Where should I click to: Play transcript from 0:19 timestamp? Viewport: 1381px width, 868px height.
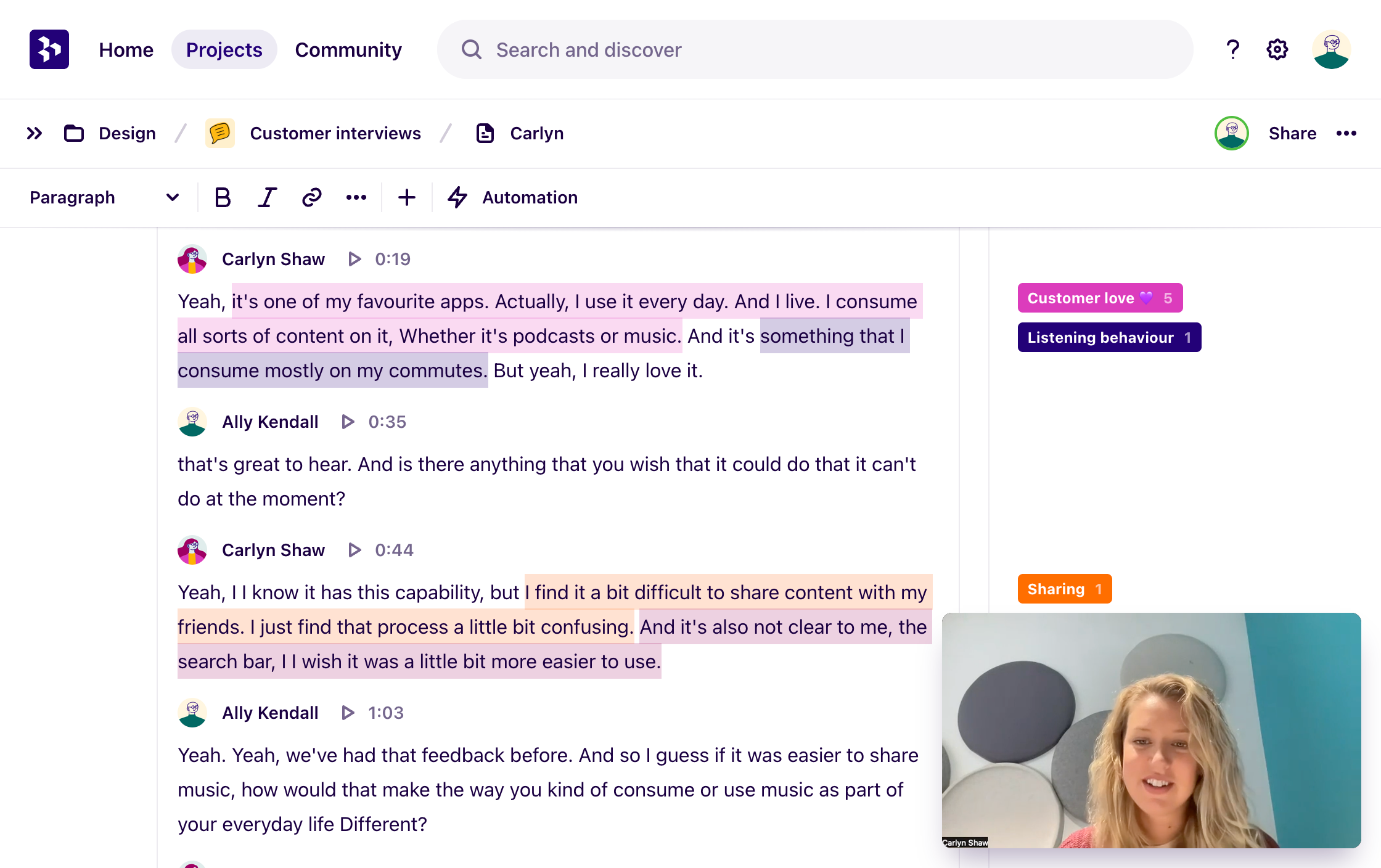[x=354, y=259]
